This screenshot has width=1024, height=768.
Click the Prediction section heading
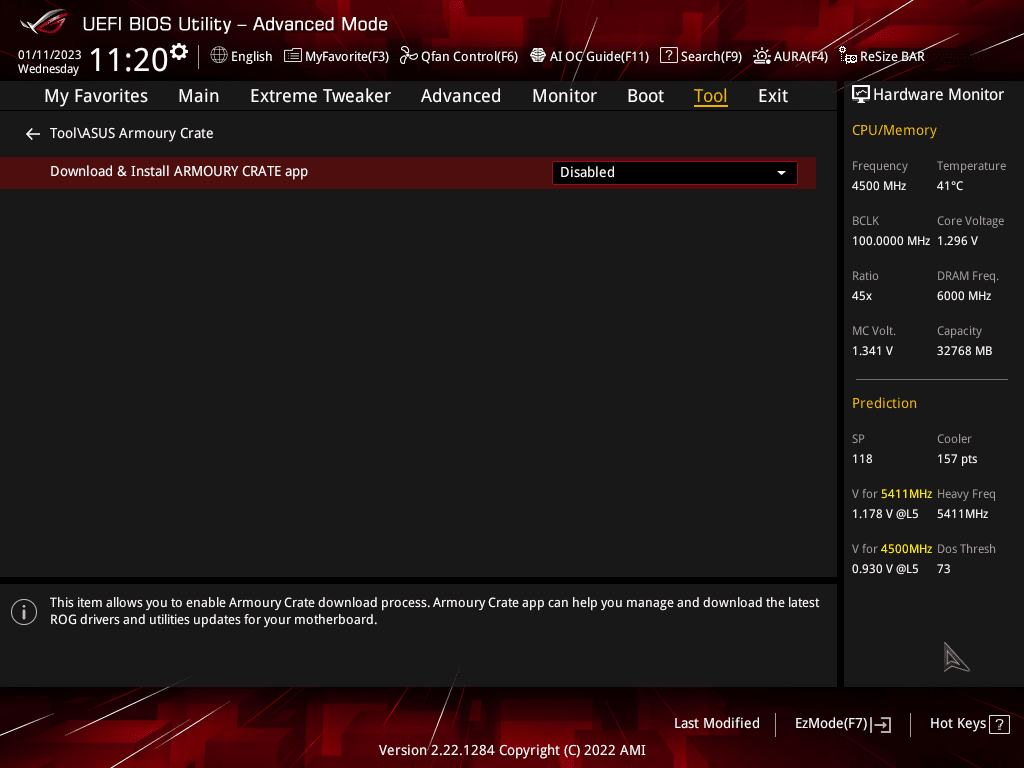[884, 403]
